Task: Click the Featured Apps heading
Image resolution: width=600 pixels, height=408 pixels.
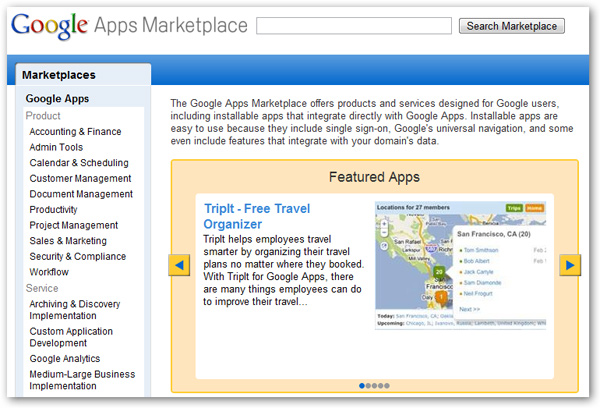Action: click(374, 177)
